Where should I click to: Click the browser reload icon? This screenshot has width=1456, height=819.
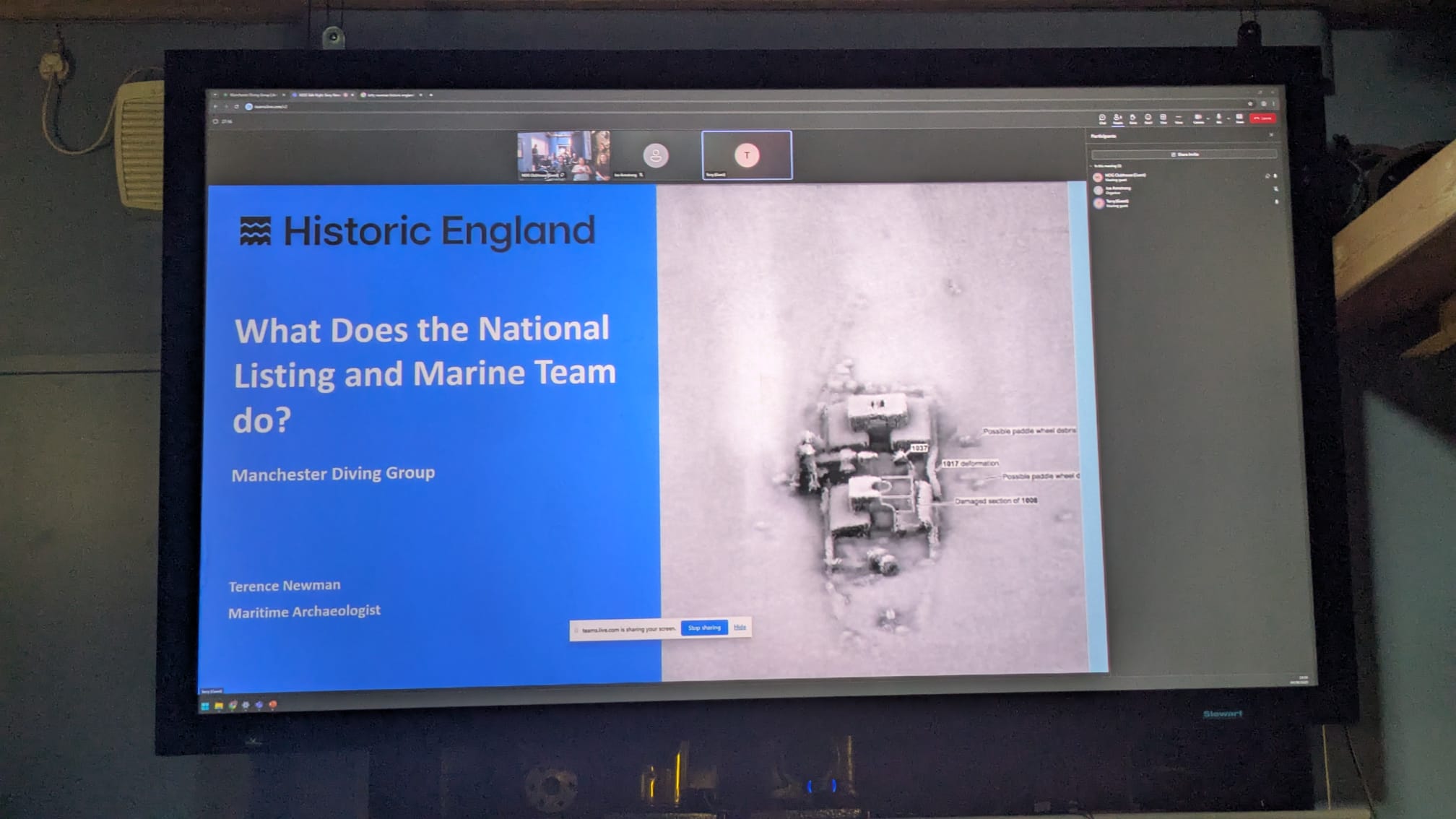click(236, 107)
